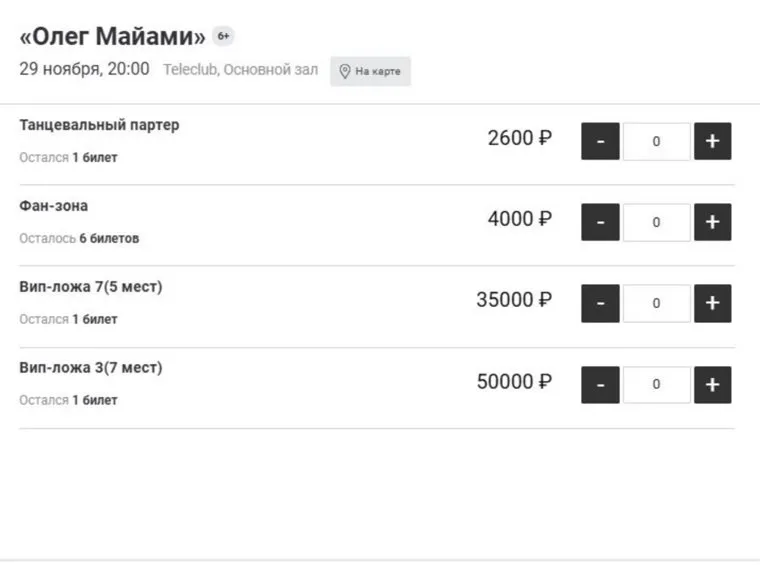Add Вип-ложа 3(7 мест) ticket with plus

pyautogui.click(x=712, y=384)
